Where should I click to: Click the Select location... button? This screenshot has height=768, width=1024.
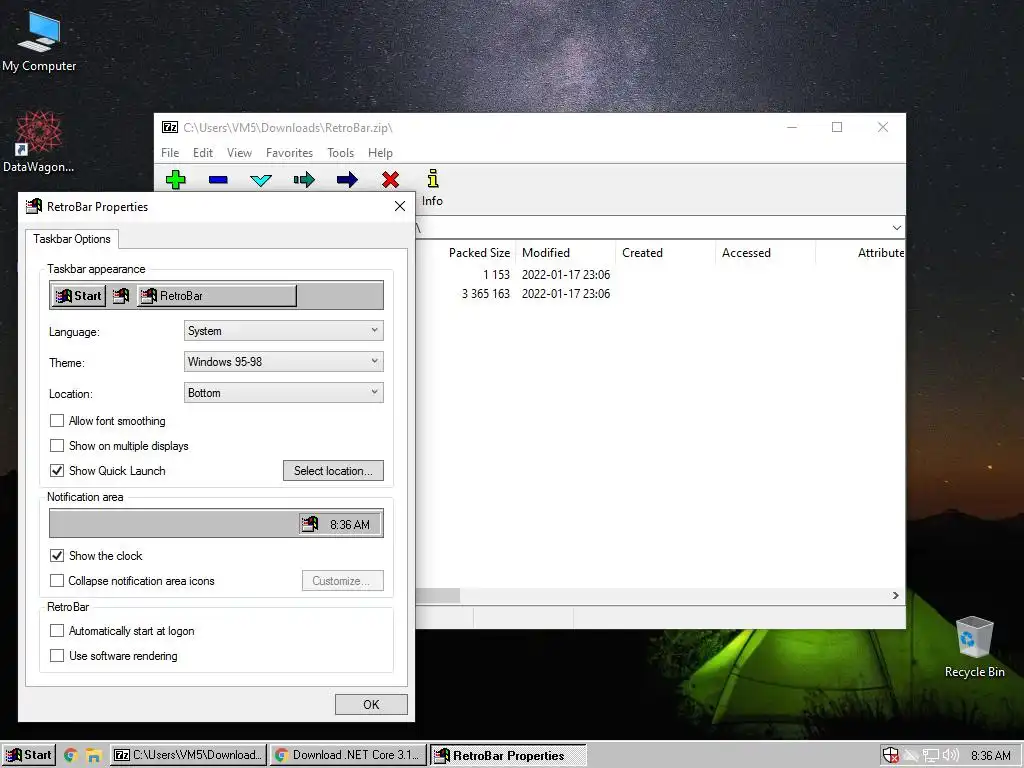[333, 470]
